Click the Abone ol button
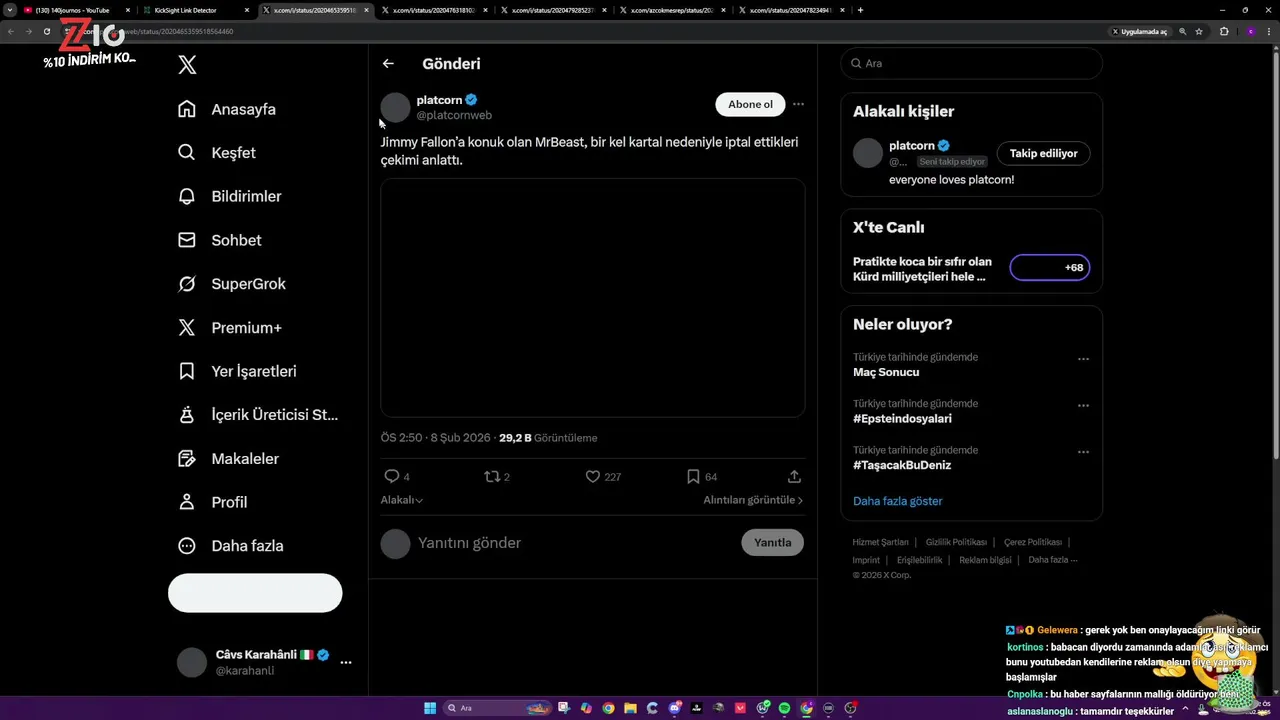The image size is (1280, 720). coord(750,104)
